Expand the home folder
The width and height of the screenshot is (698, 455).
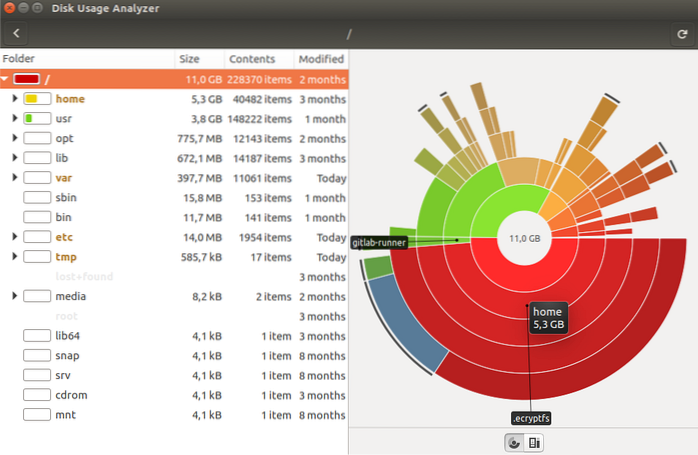tap(14, 99)
